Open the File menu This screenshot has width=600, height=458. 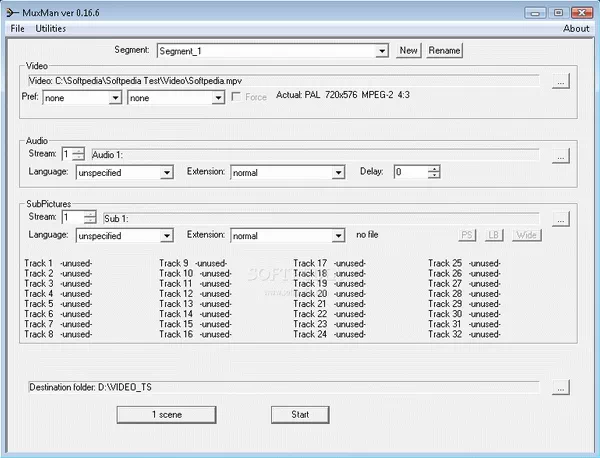pos(17,29)
